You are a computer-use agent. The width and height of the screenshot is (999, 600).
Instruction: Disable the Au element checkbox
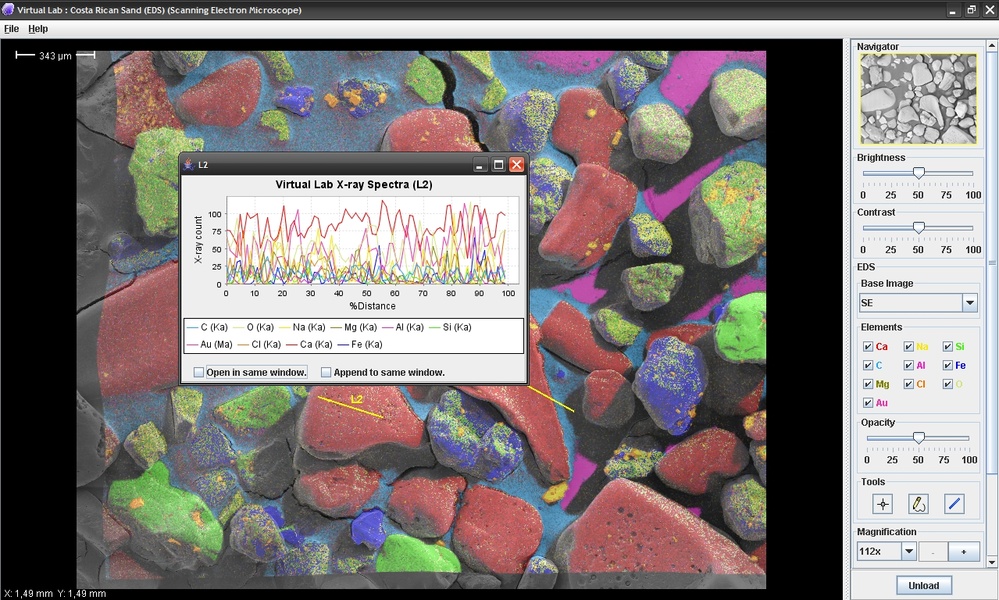pyautogui.click(x=868, y=403)
